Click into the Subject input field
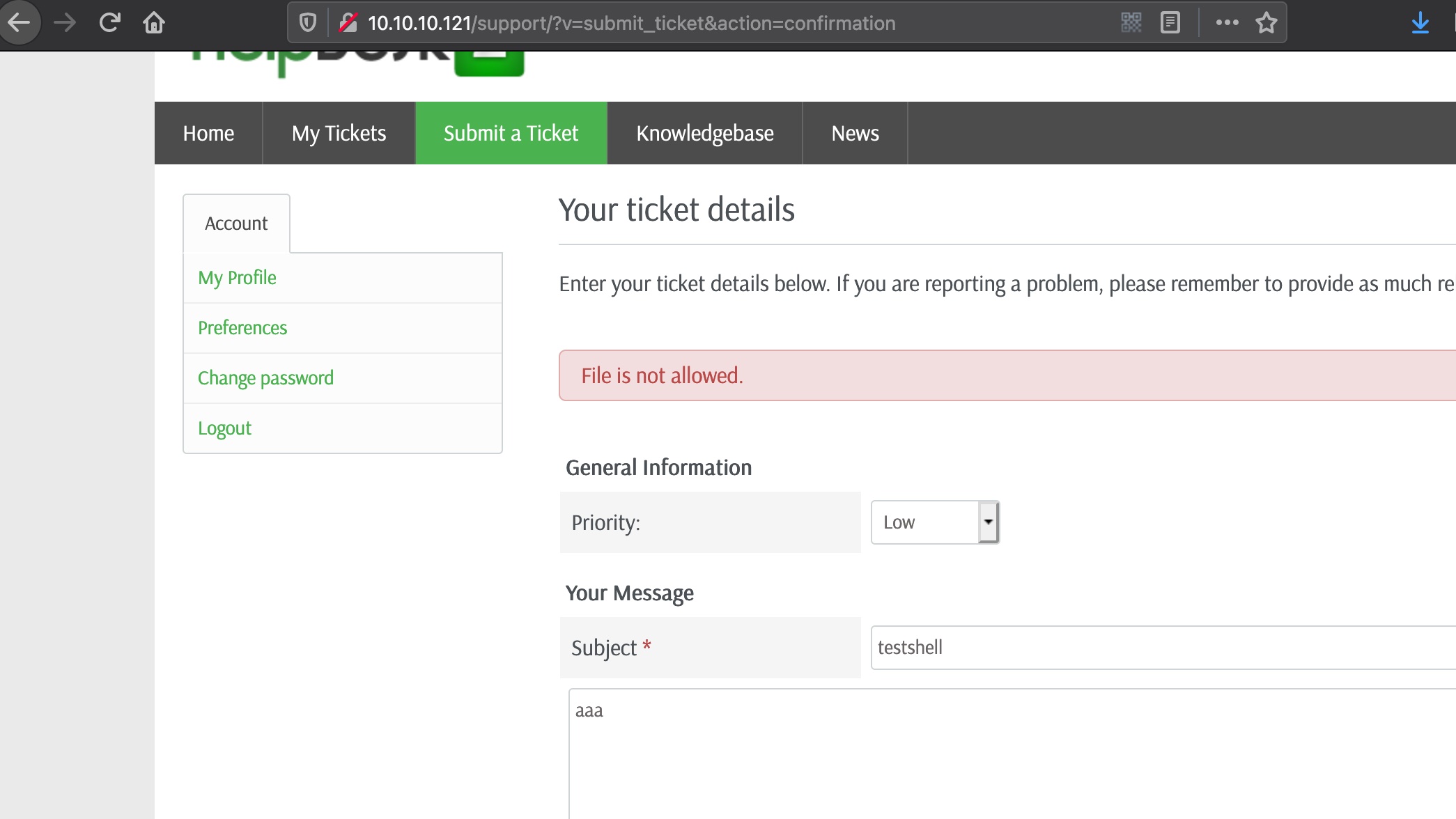Image resolution: width=1456 pixels, height=819 pixels. [x=1162, y=648]
